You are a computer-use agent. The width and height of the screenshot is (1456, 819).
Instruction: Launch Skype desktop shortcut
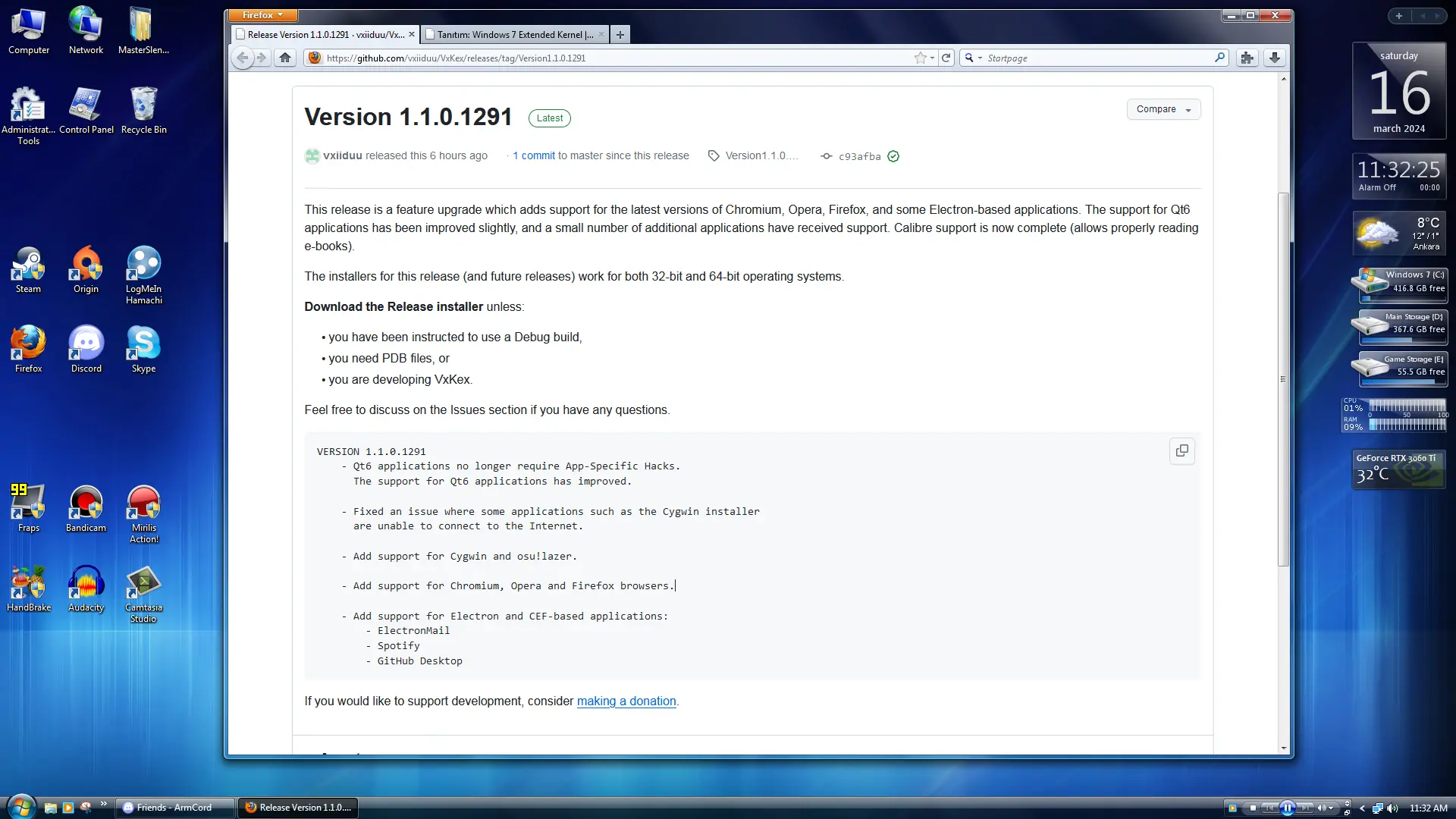[x=143, y=350]
